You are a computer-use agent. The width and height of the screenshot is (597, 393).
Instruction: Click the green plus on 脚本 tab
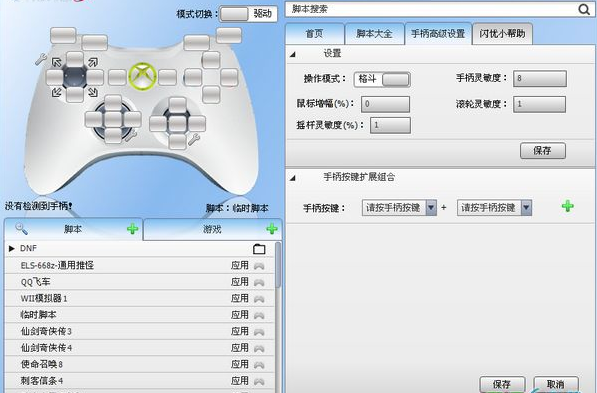(x=132, y=229)
